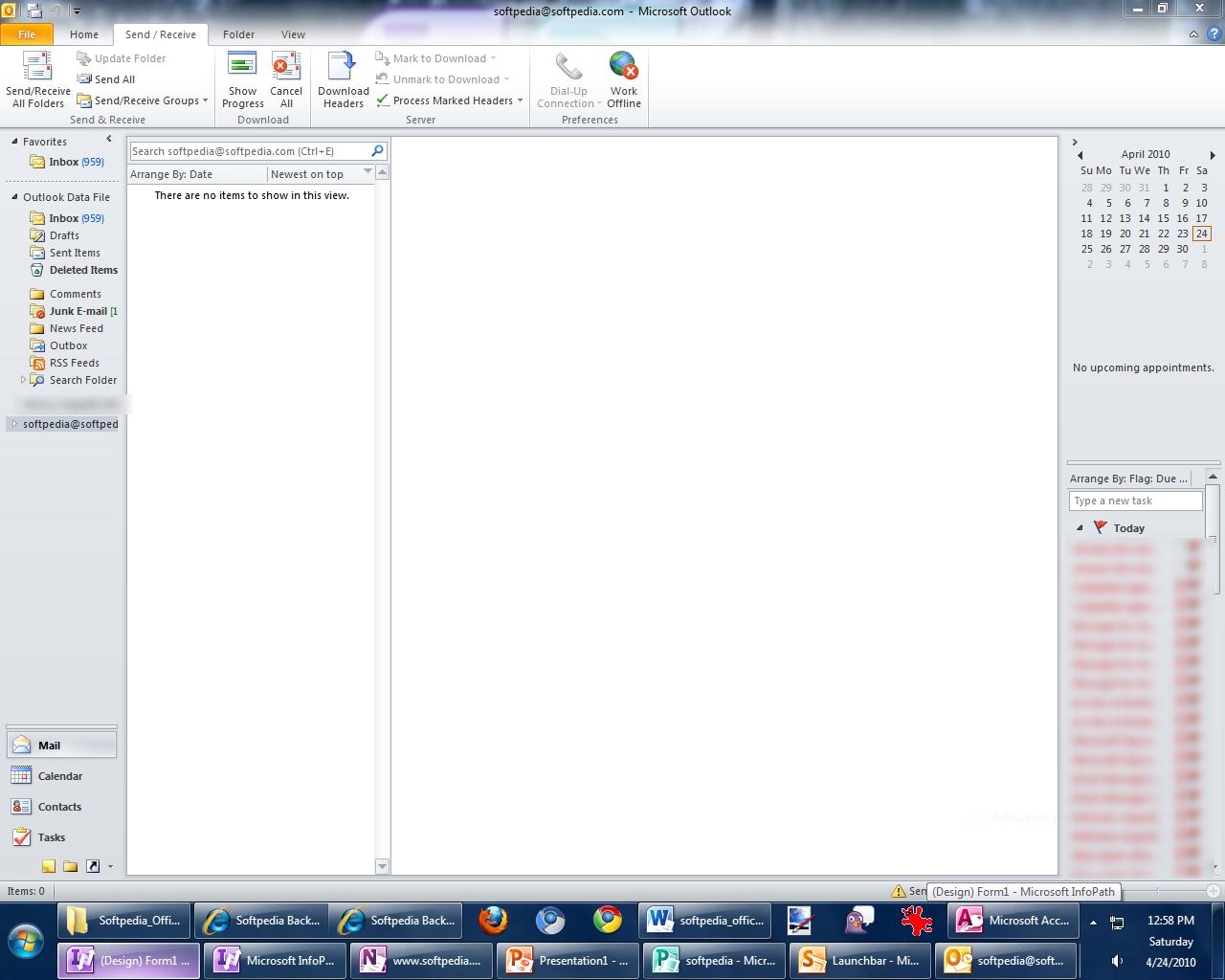Click Send All button
Viewport: 1225px width, 980px height.
coord(114,79)
